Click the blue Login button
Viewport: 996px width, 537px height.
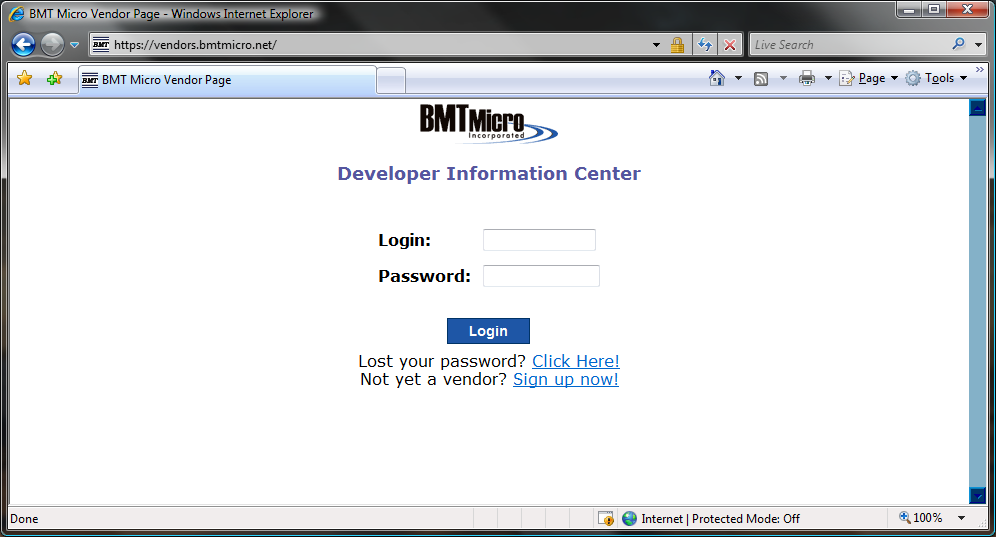[x=488, y=331]
